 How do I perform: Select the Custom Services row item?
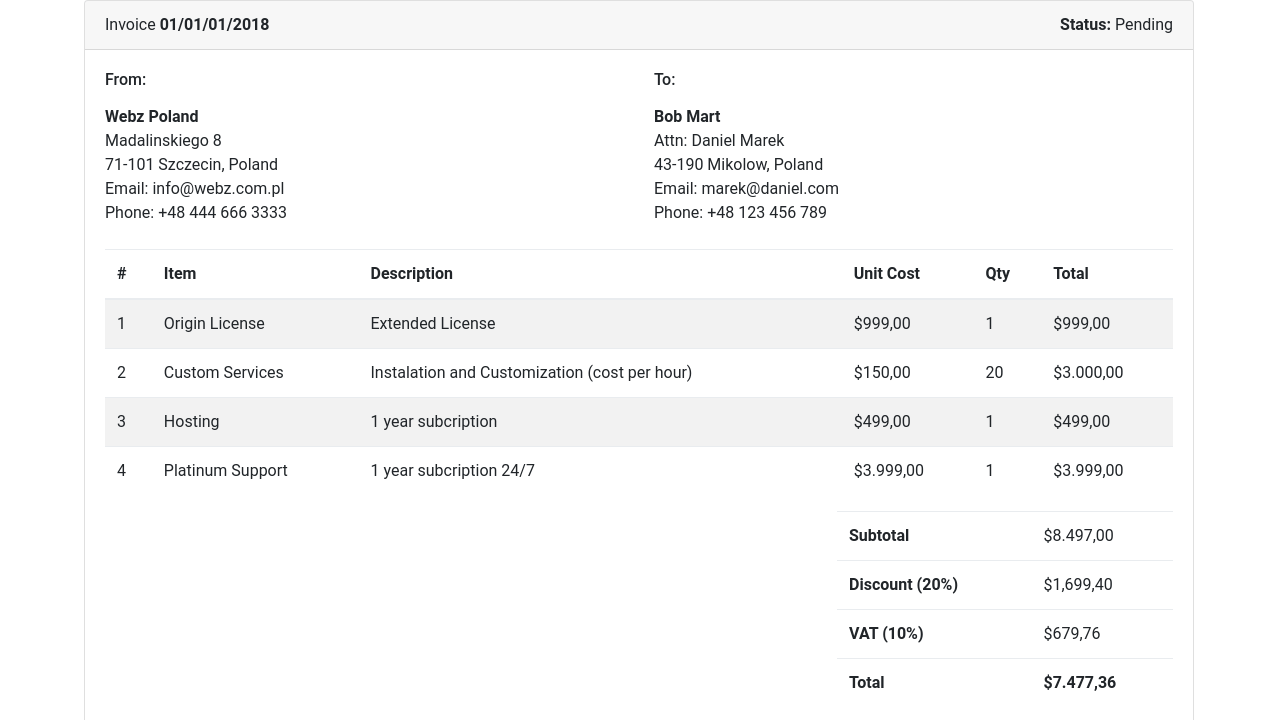(x=223, y=372)
